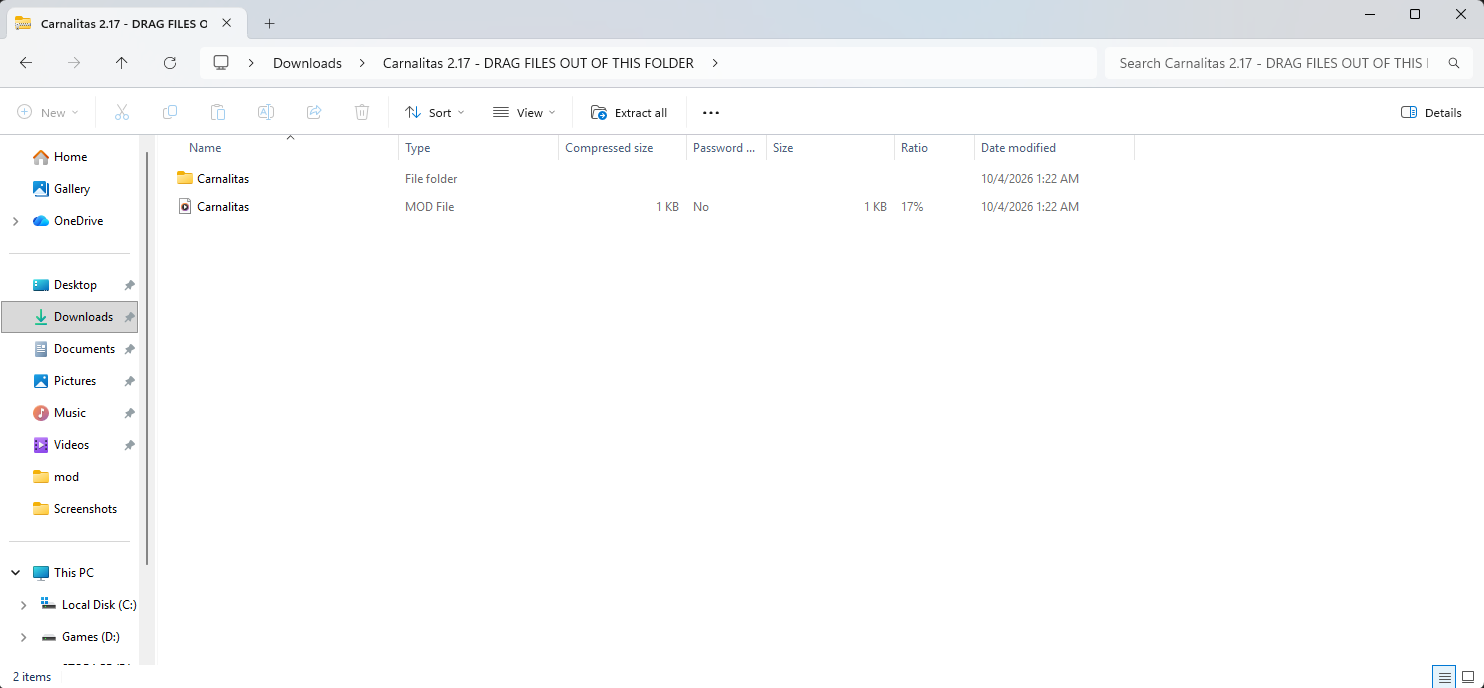Image resolution: width=1484 pixels, height=688 pixels.
Task: Open the Sort dropdown menu
Action: pyautogui.click(x=435, y=112)
